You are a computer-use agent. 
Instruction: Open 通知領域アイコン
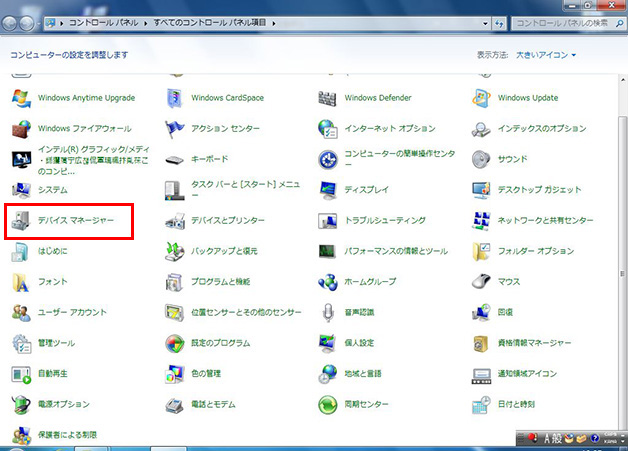click(515, 374)
